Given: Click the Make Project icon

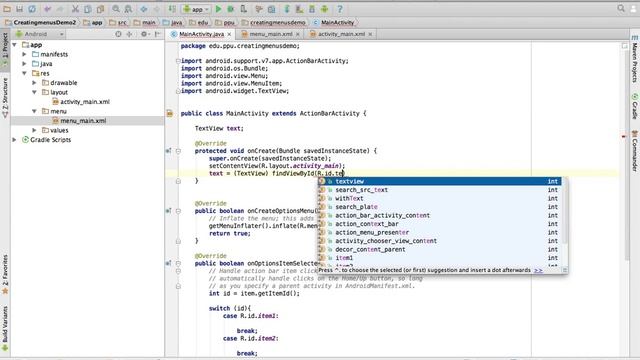Looking at the screenshot, I should (172, 9).
